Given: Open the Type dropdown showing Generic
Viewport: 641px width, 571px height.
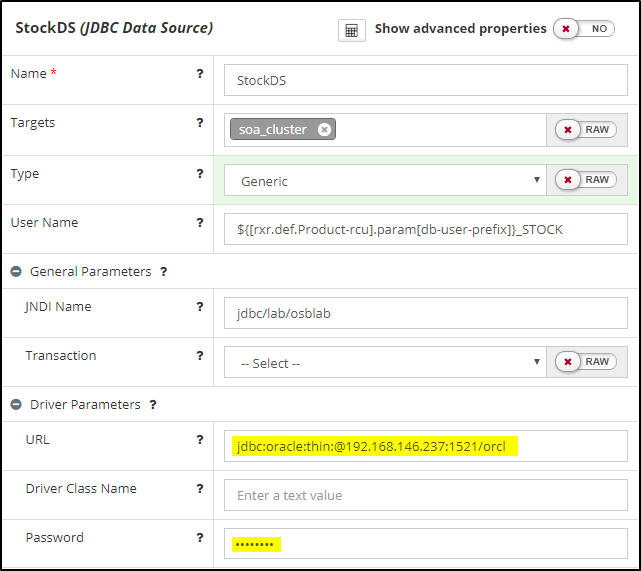Looking at the screenshot, I should pos(385,181).
